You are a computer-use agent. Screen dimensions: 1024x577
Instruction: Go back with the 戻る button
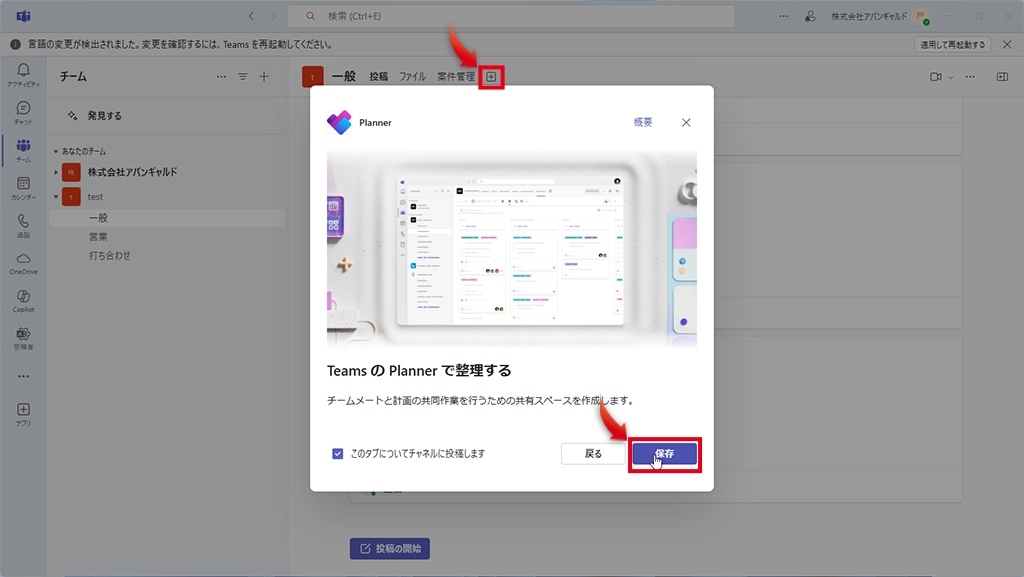click(593, 454)
